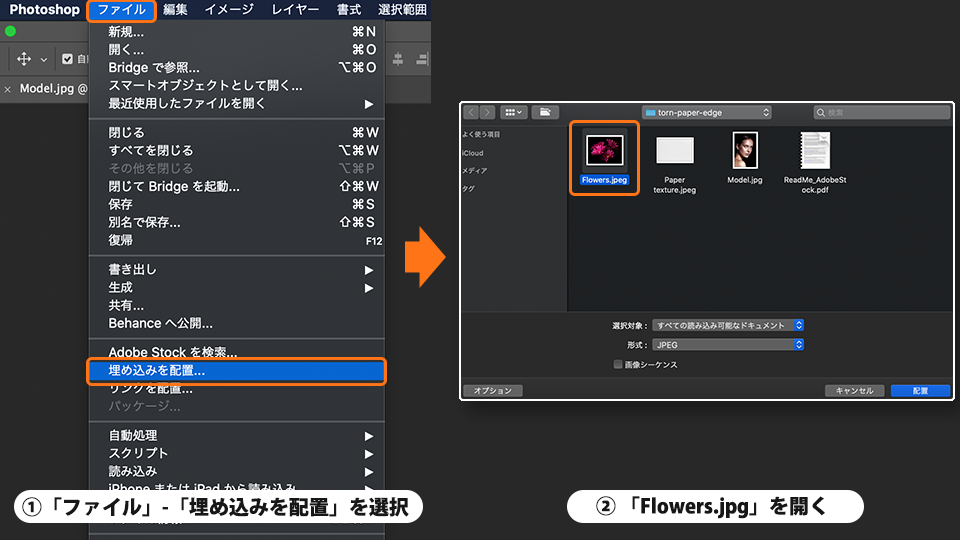Viewport: 960px width, 540px height.
Task: Enable the 画像シーケンス checkbox
Action: tap(618, 364)
